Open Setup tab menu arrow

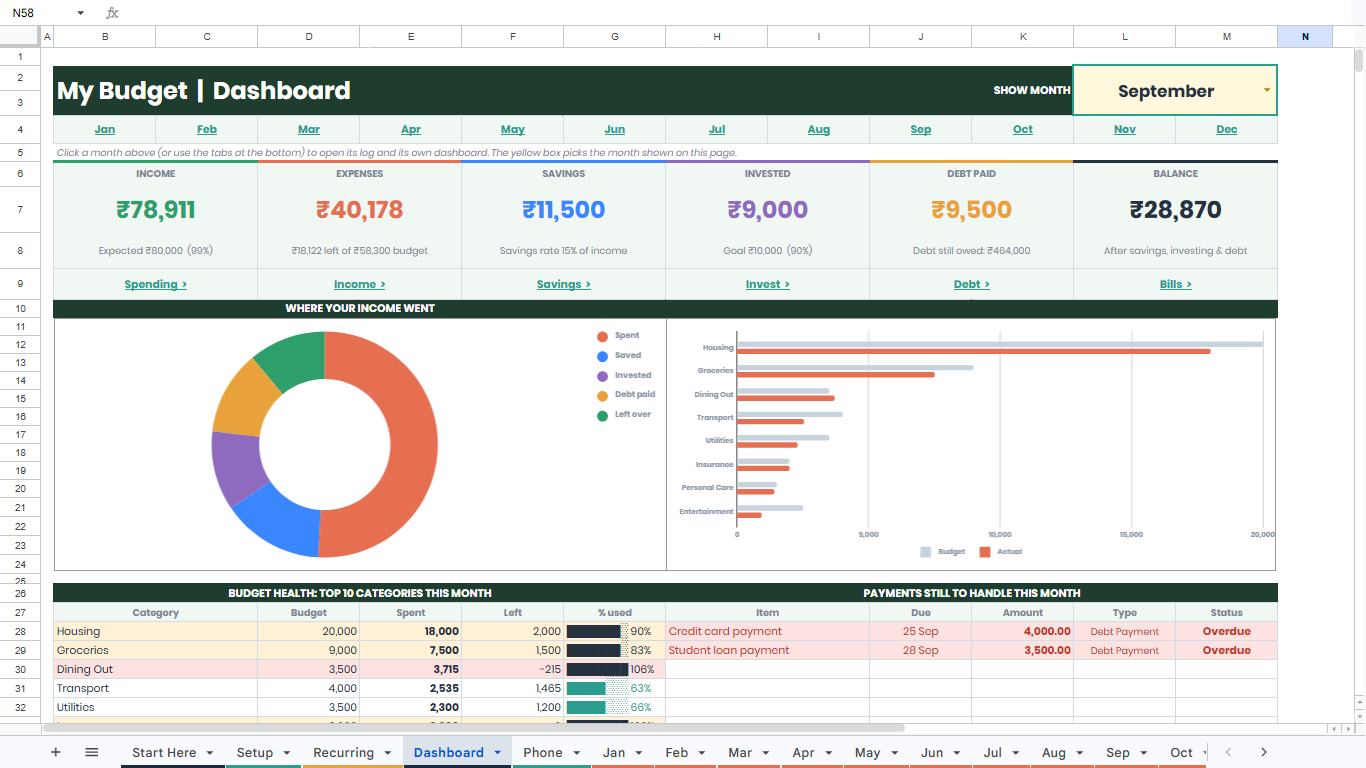(287, 753)
